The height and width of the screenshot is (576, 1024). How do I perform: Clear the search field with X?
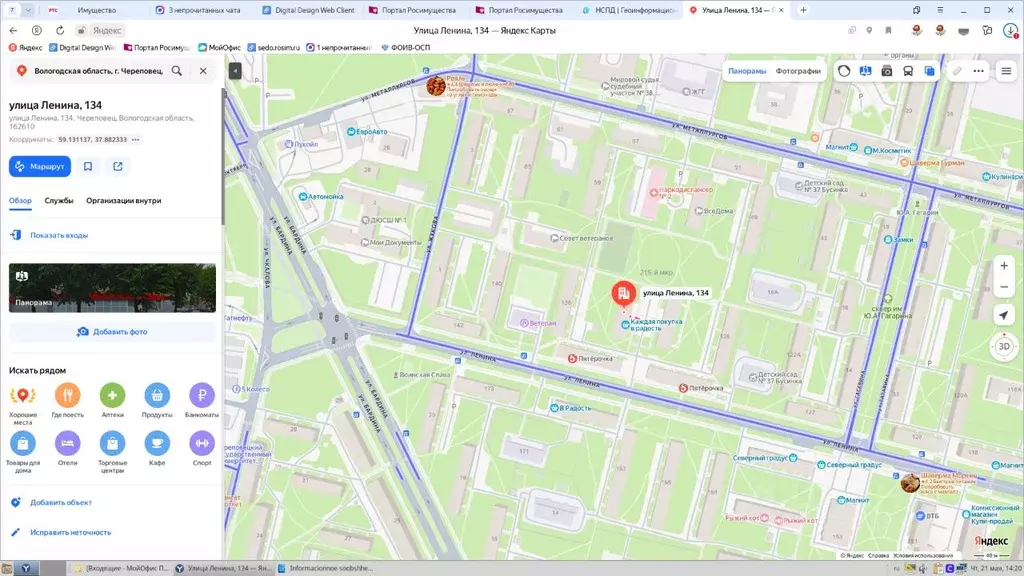click(203, 71)
